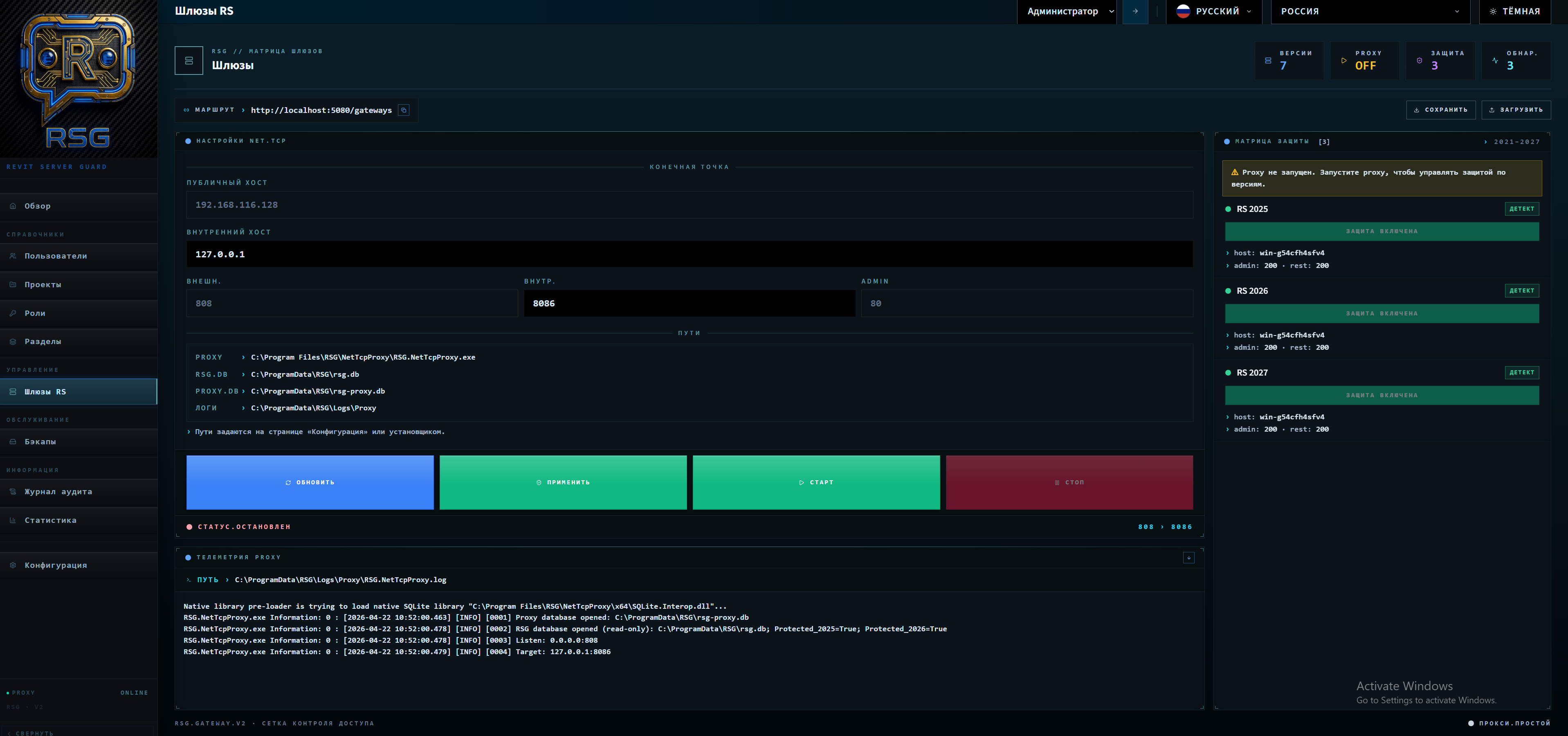Toggle ДЕТЕКТ for RS 2025

click(1522, 208)
